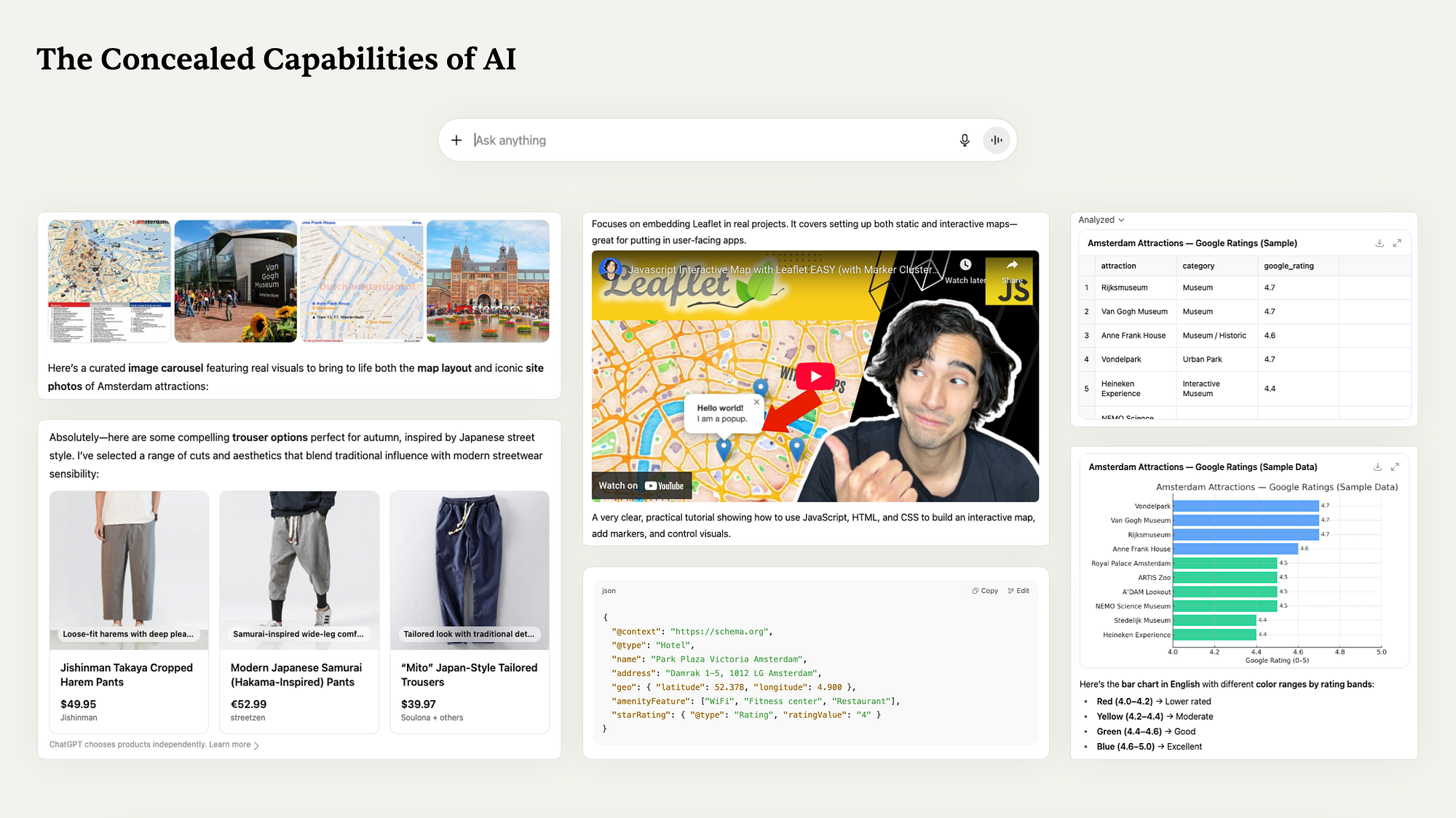Copy the JSON code block

(985, 591)
